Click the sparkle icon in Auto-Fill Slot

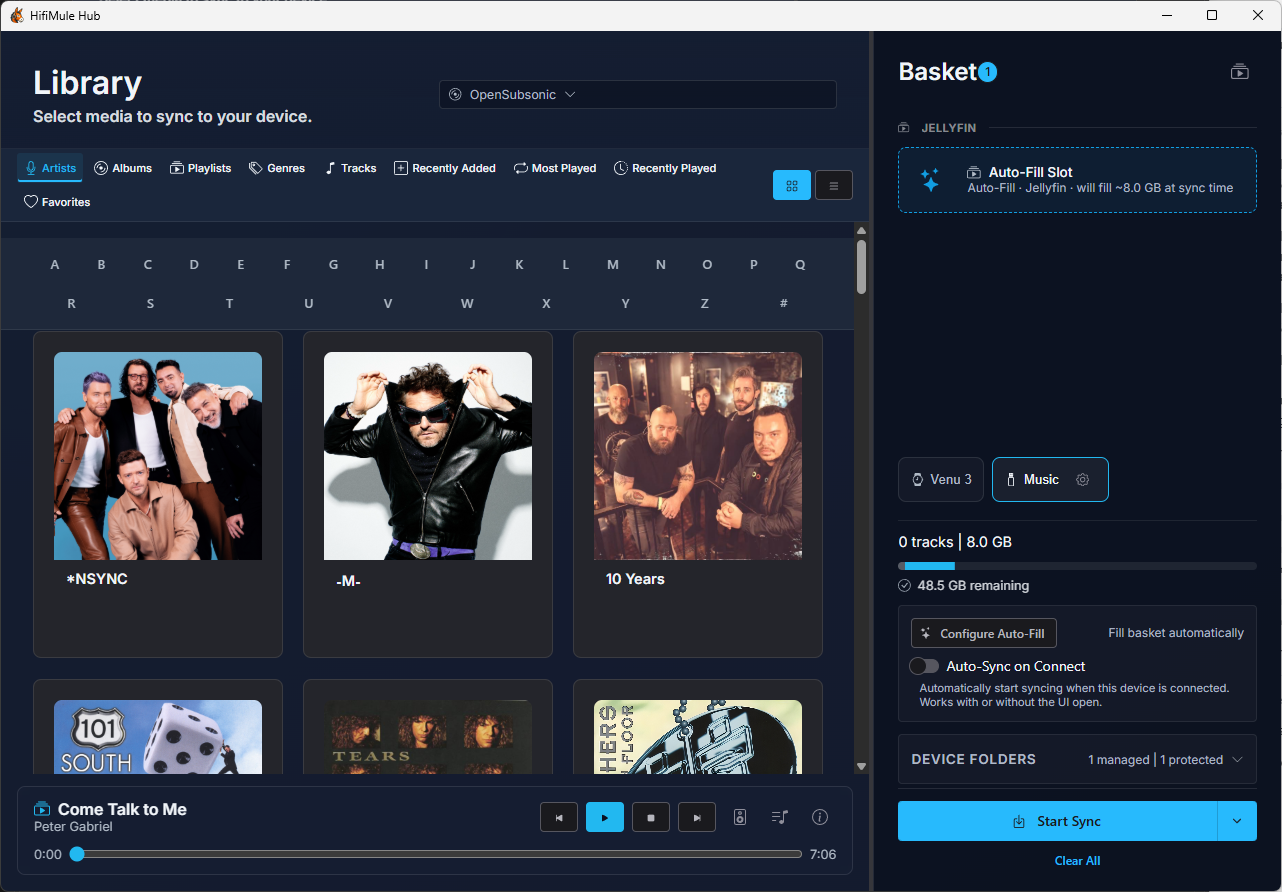930,180
